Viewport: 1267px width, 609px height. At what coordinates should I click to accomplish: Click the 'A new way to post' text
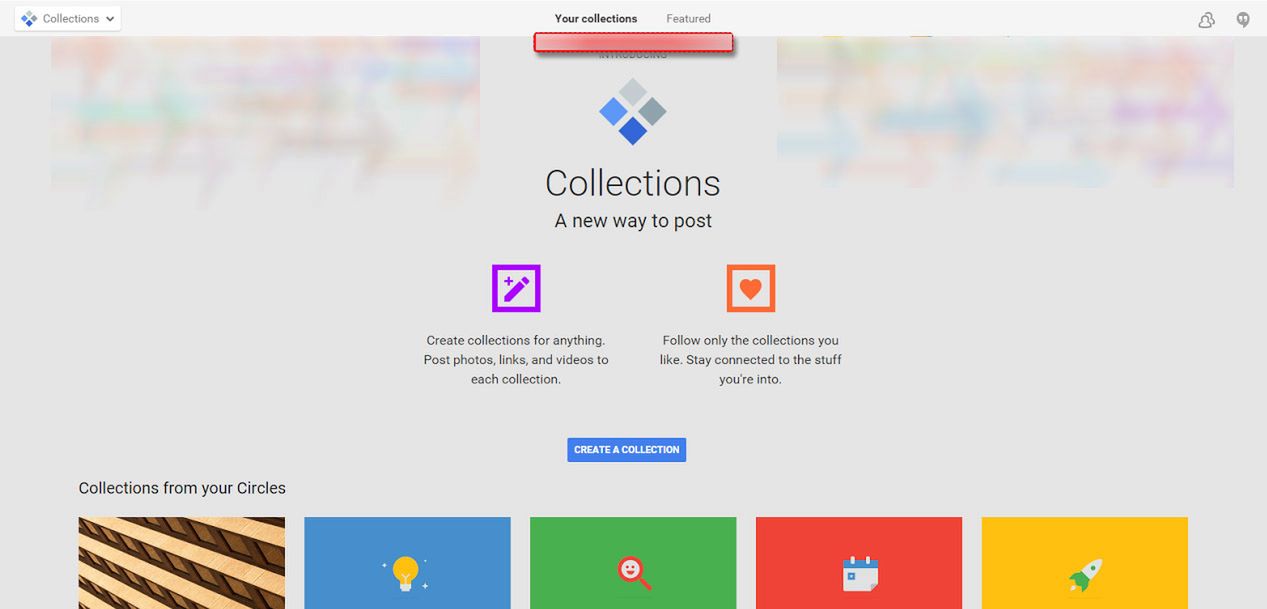[633, 221]
